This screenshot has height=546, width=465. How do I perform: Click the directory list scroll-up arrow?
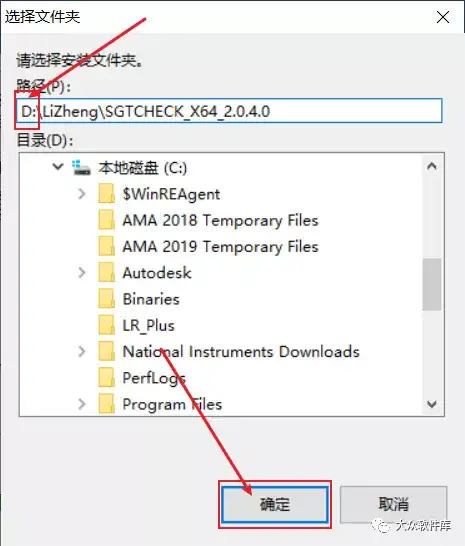coord(432,166)
